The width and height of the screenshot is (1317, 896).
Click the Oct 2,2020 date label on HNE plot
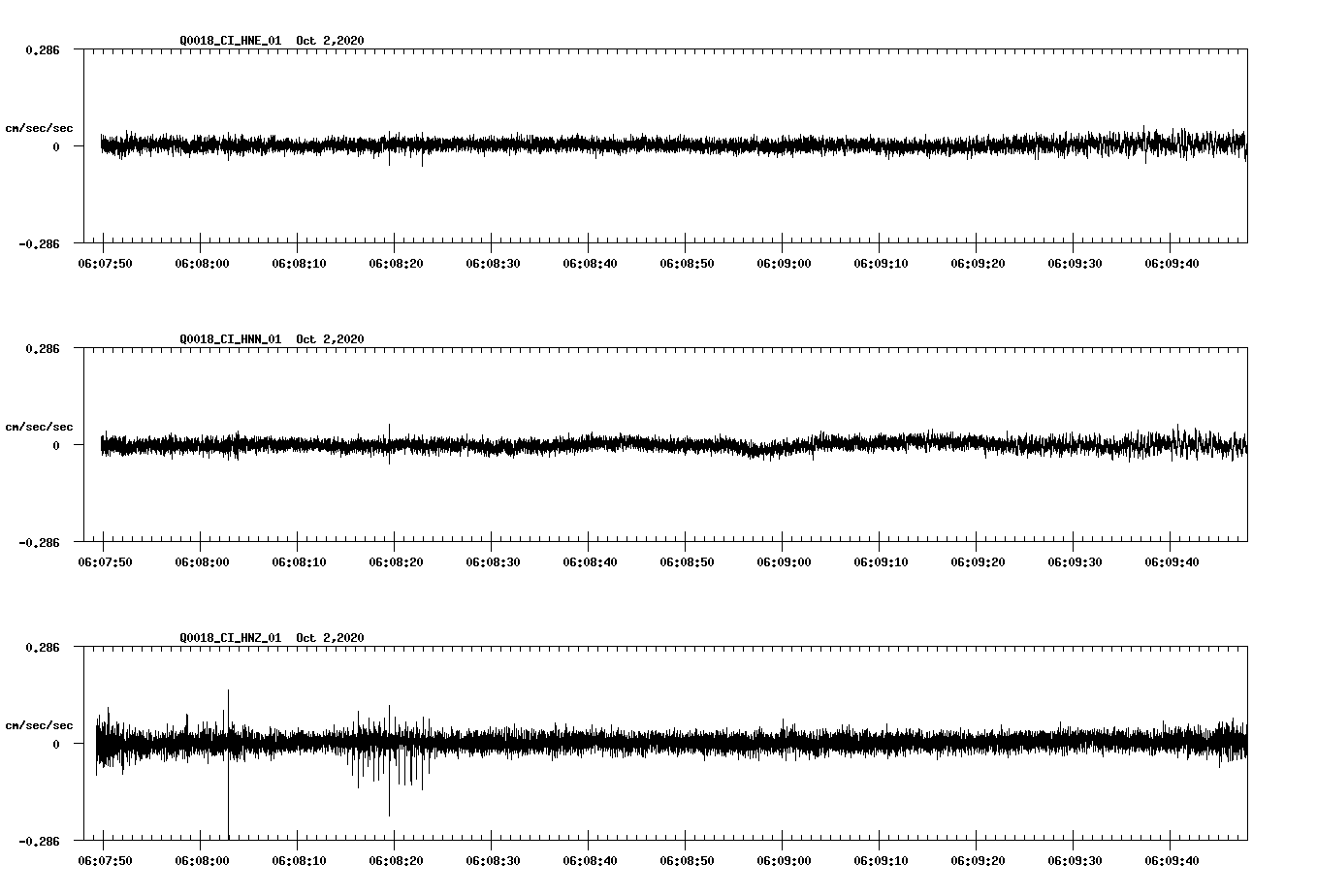point(329,41)
